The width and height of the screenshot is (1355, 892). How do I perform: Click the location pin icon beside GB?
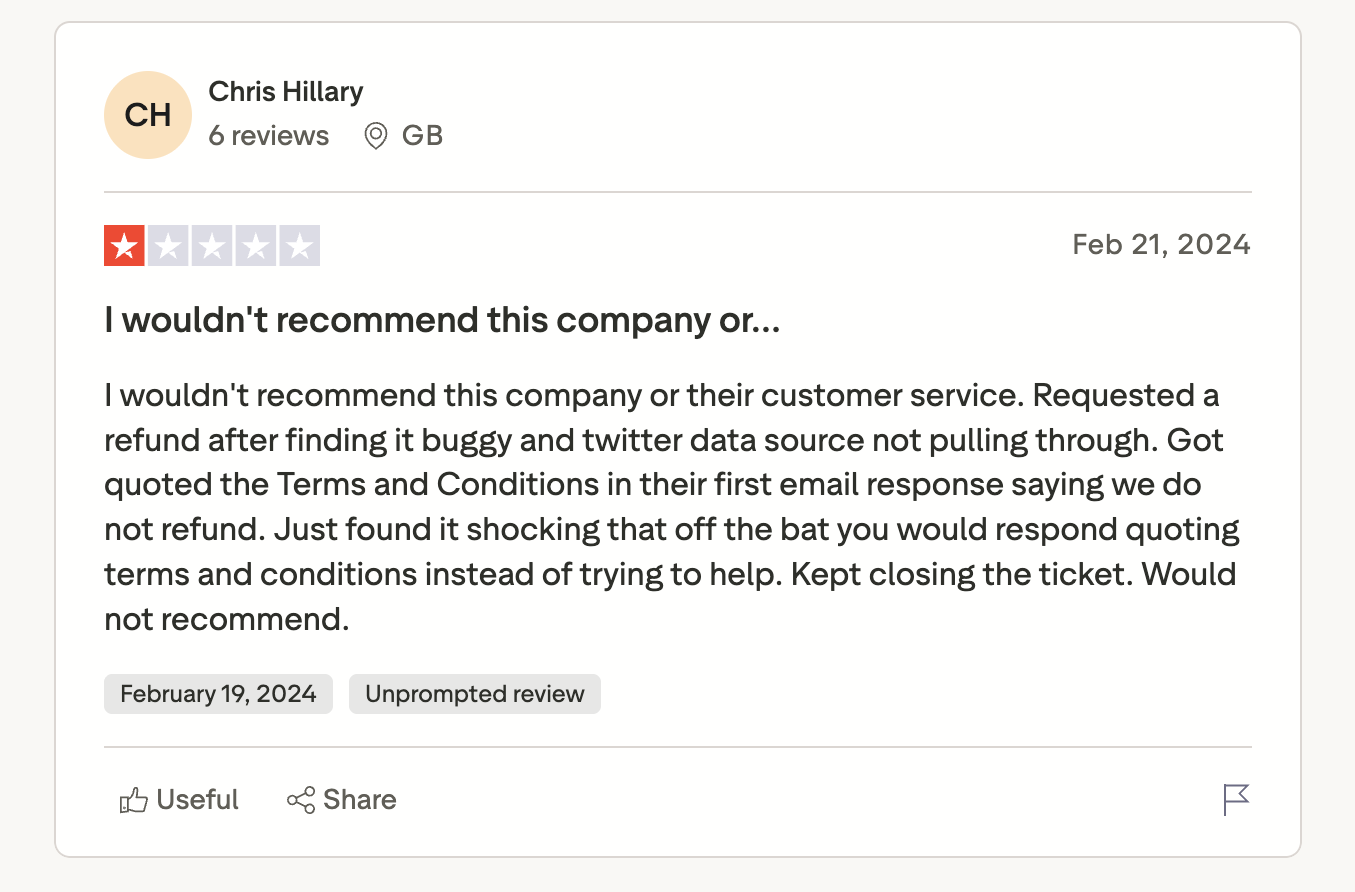pyautogui.click(x=375, y=136)
